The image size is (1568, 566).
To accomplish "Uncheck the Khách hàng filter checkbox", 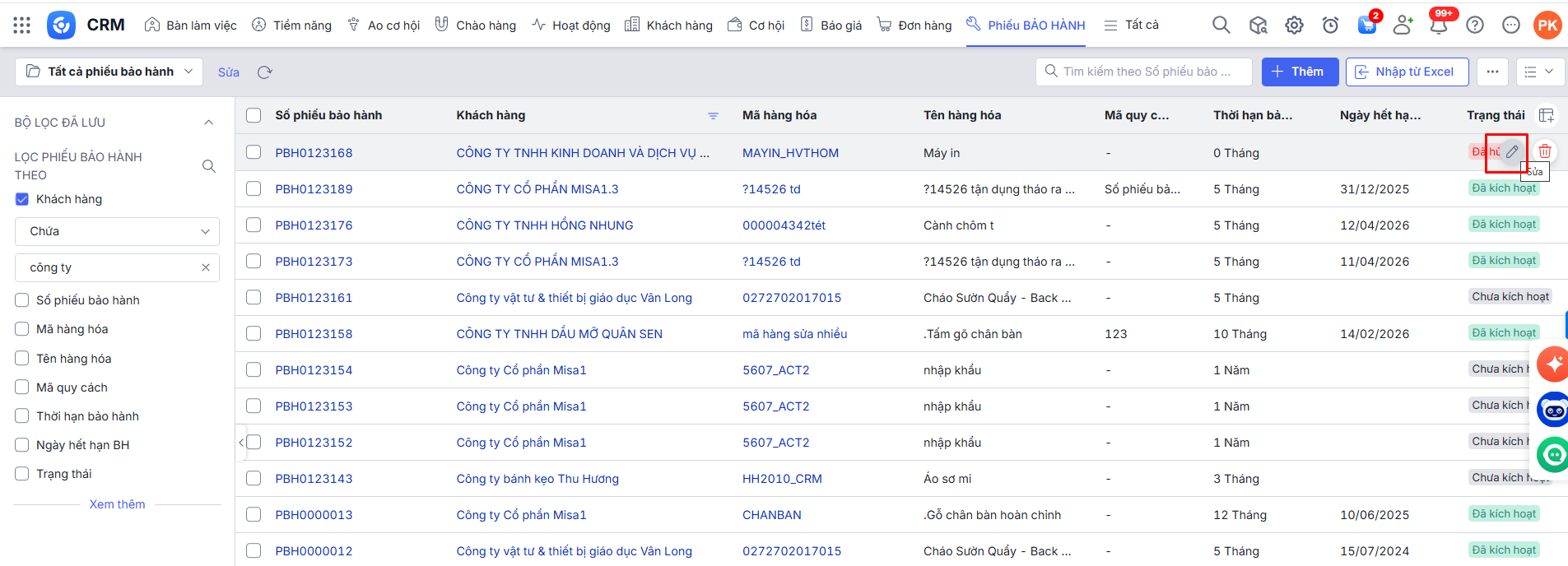I will tap(22, 199).
